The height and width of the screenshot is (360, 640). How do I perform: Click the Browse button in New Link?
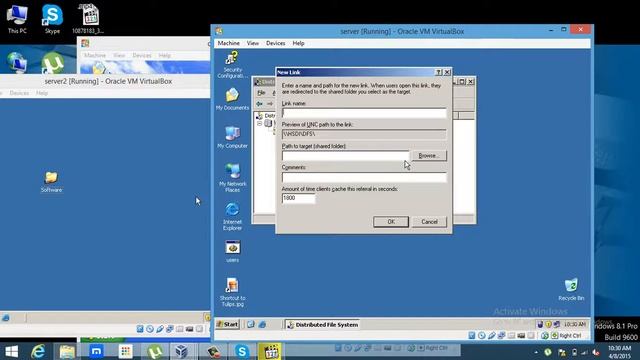429,156
